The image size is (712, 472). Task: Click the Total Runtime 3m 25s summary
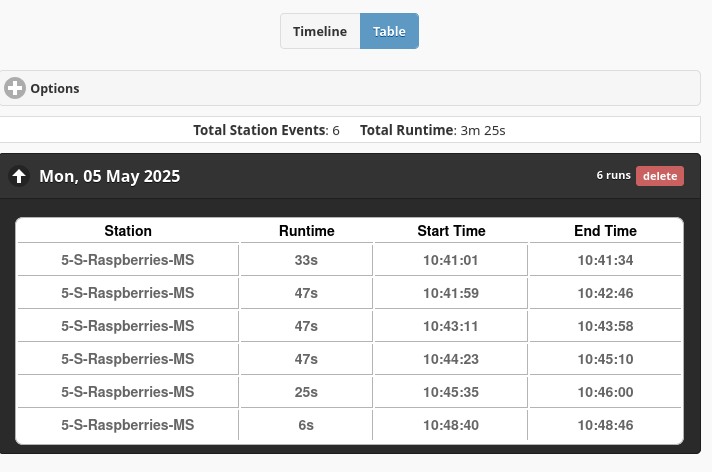pyautogui.click(x=433, y=130)
